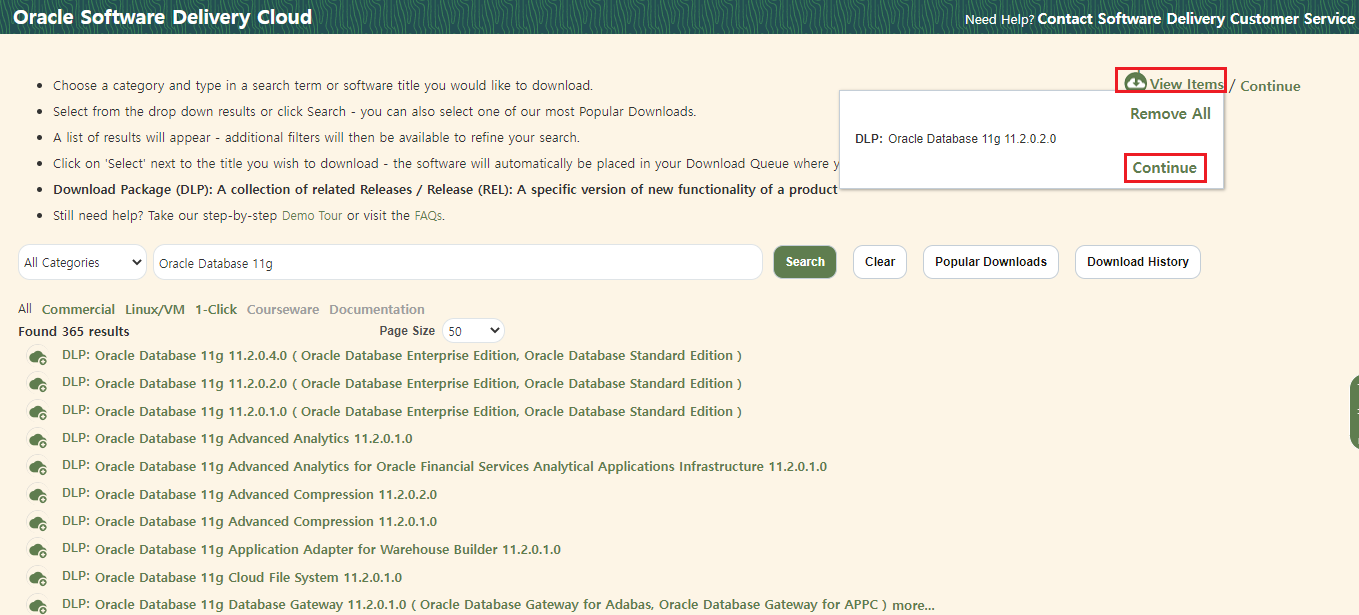Click Continue in the items popup
The height and width of the screenshot is (615, 1359).
(x=1165, y=168)
